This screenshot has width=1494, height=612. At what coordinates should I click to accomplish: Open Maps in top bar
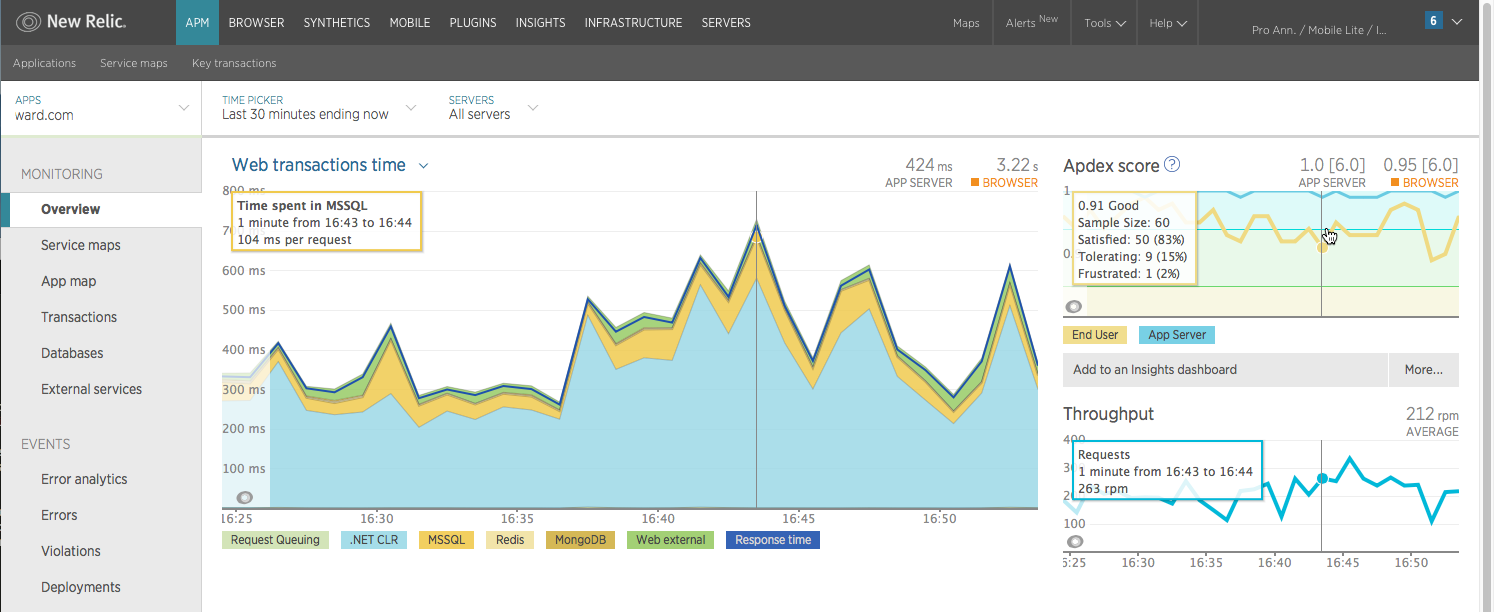(966, 23)
